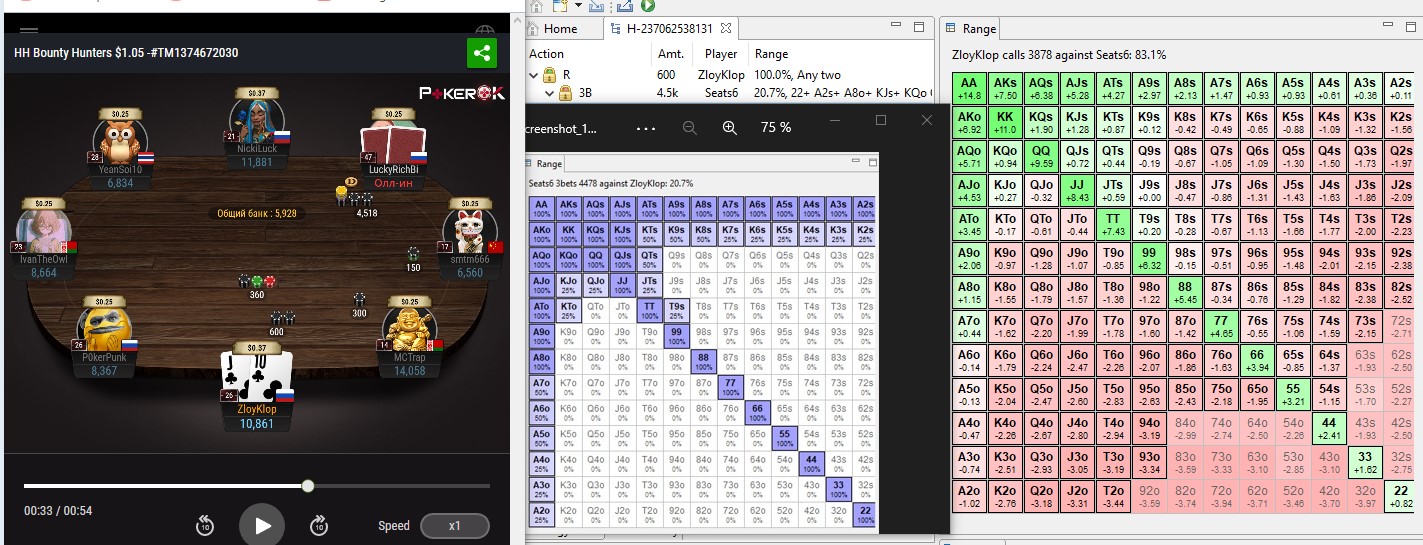Click the Player column header
Screen dimensions: 1423x545
click(x=721, y=54)
